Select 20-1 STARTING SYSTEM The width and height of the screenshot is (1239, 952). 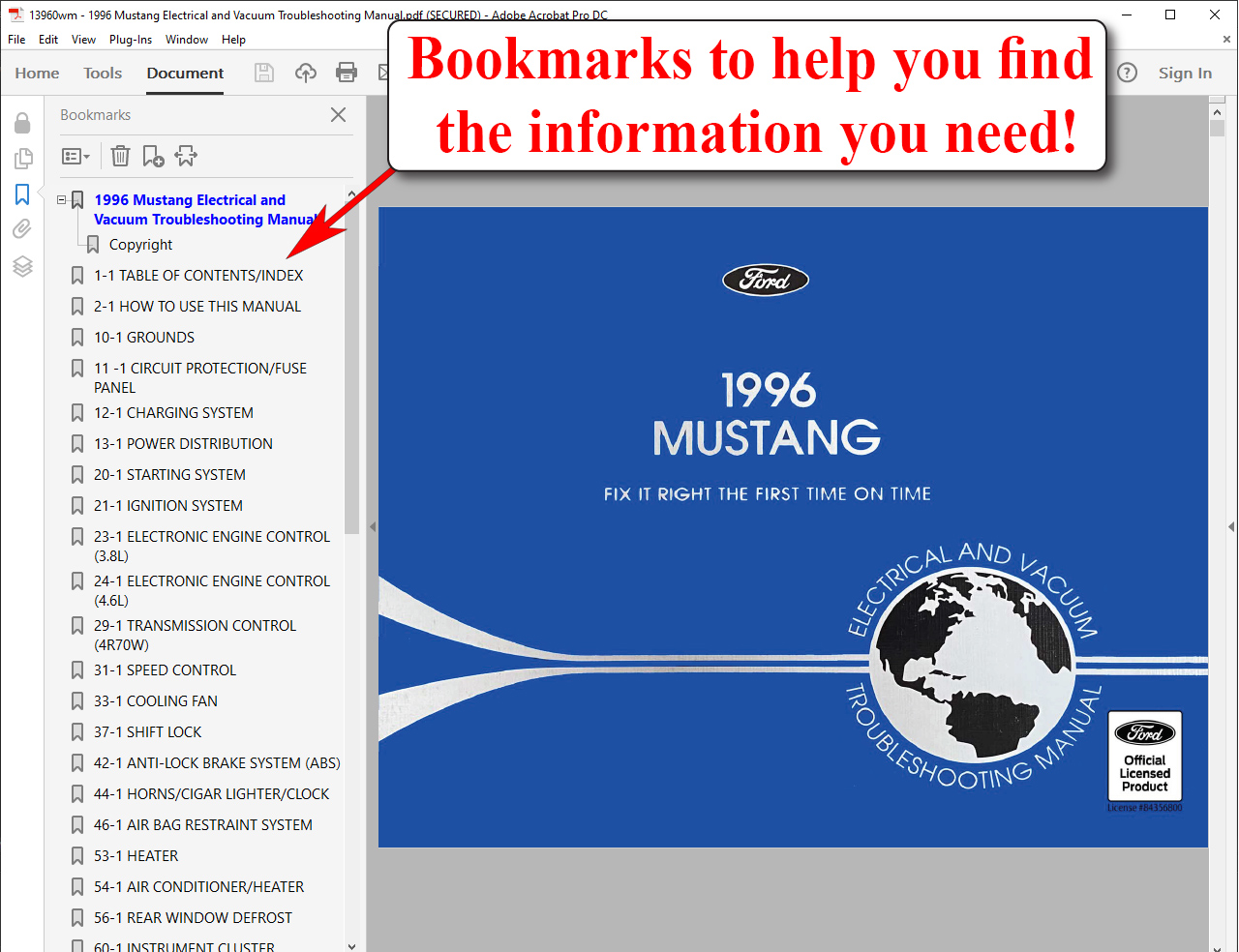169,475
